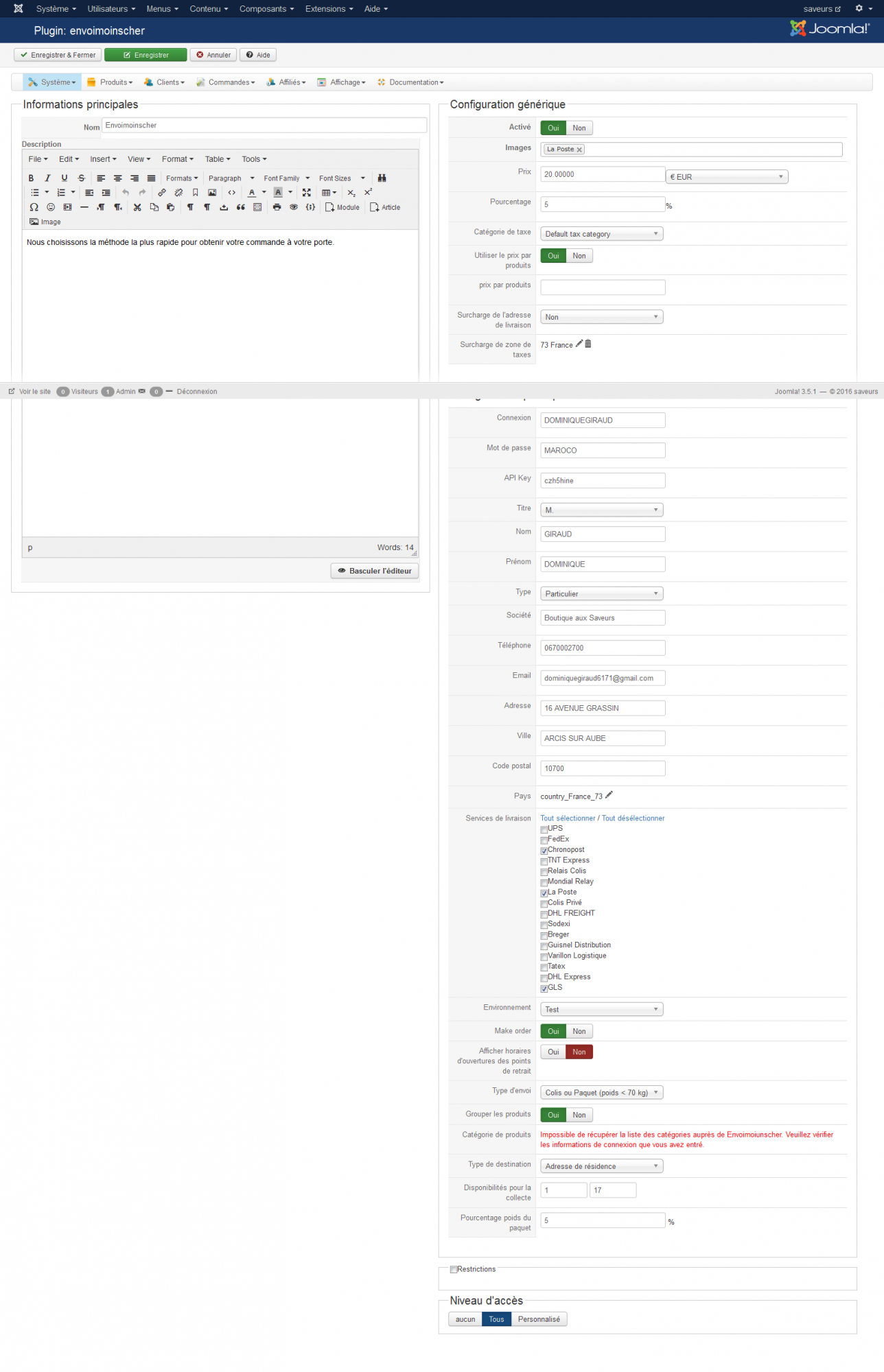The height and width of the screenshot is (1372, 884).
Task: Open the Composants menu in top bar
Action: 266,9
